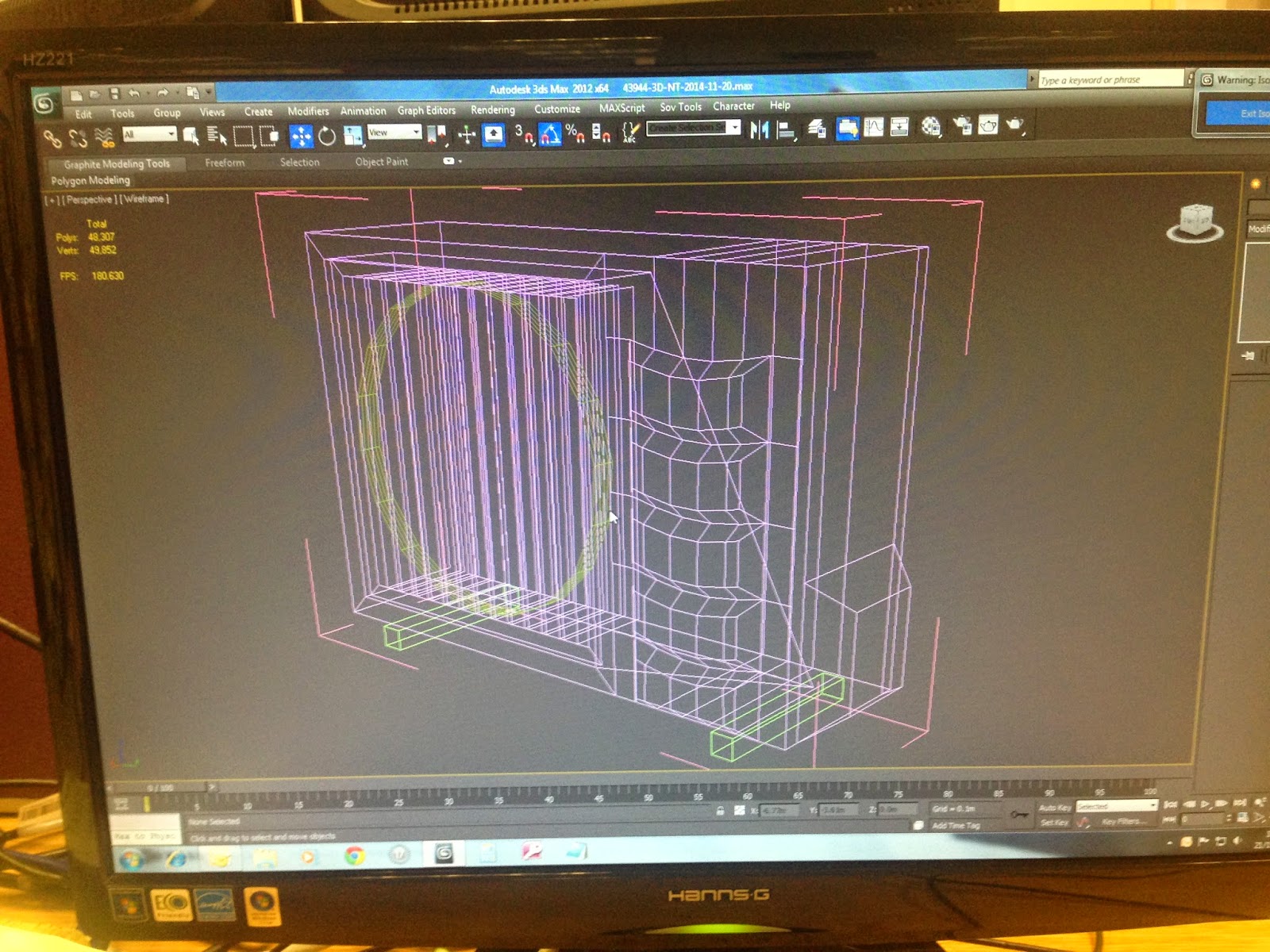Open the MAXScript menu
Image resolution: width=1270 pixels, height=952 pixels.
click(x=622, y=108)
